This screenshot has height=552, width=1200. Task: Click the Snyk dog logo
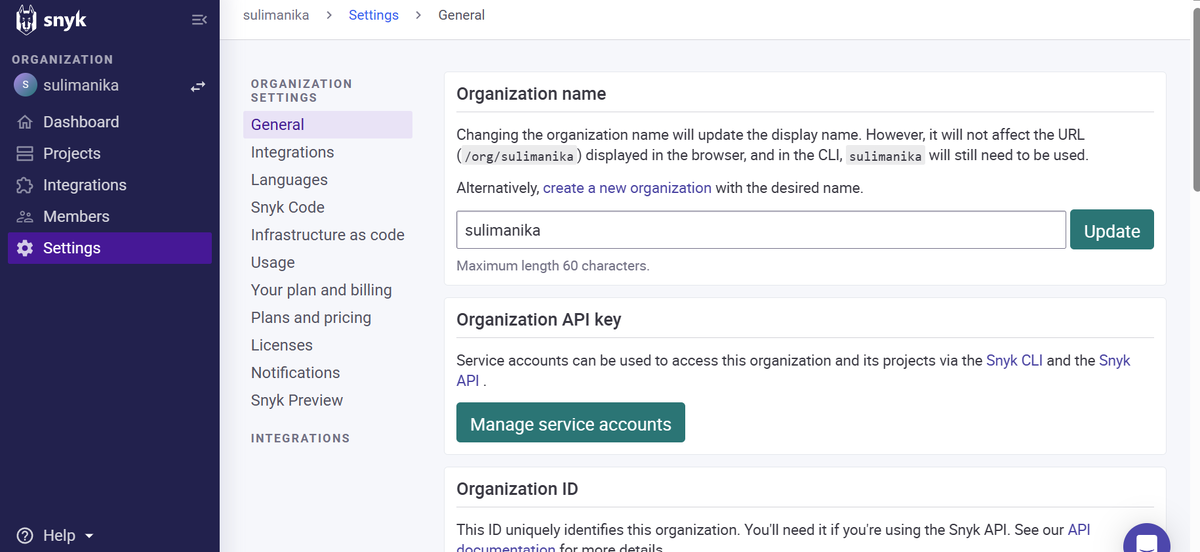click(26, 20)
